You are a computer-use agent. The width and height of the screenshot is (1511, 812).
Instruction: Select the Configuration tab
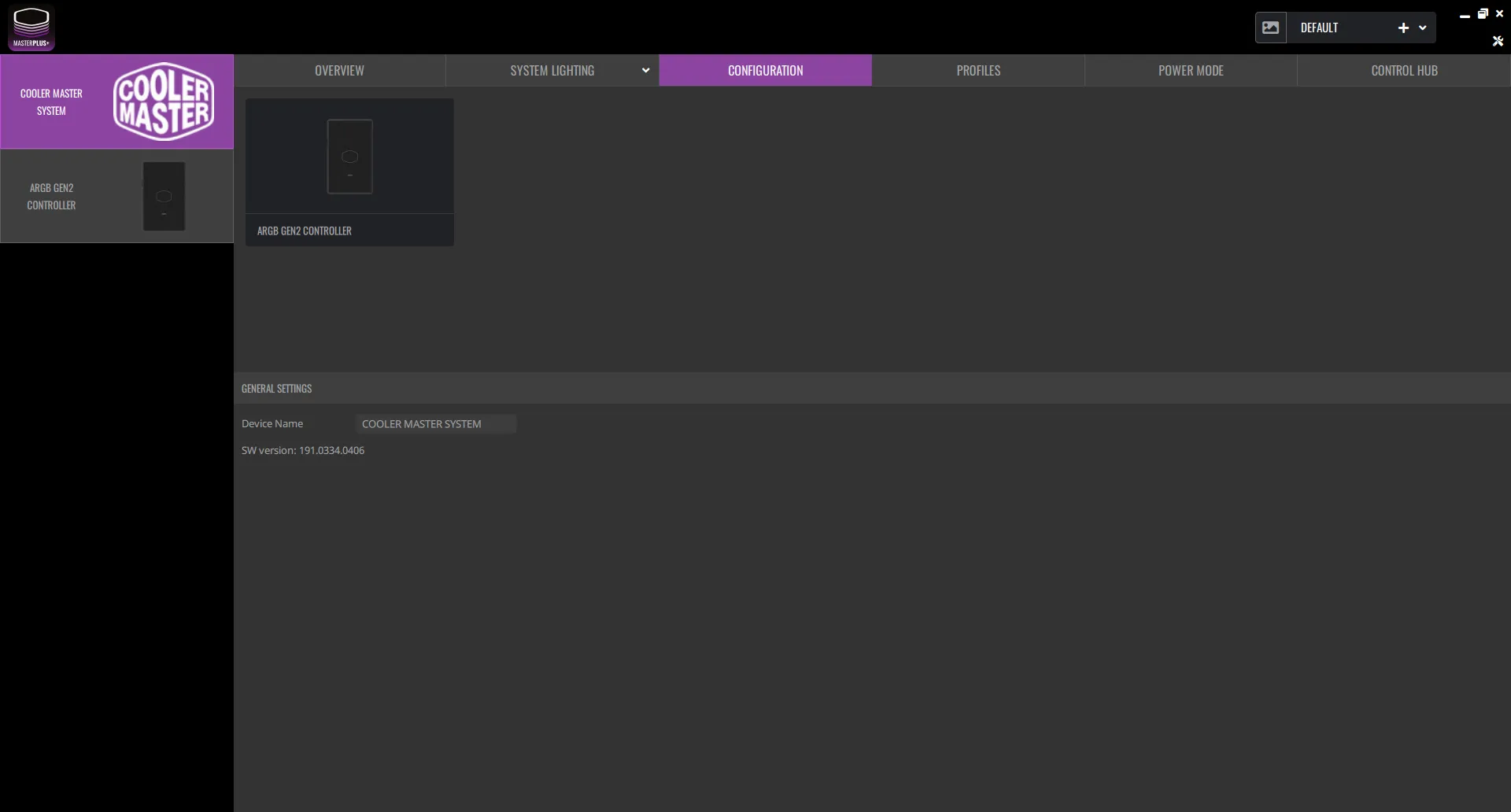point(765,70)
